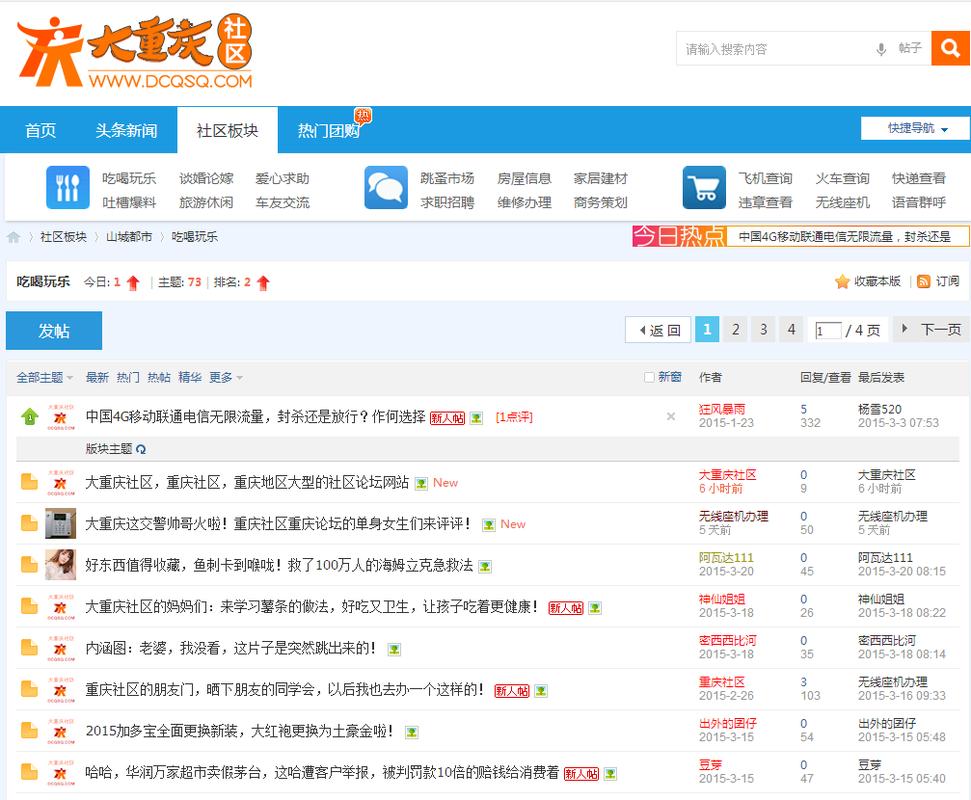Go to the 首页 tab
Image resolution: width=971 pixels, height=800 pixels.
pos(40,130)
